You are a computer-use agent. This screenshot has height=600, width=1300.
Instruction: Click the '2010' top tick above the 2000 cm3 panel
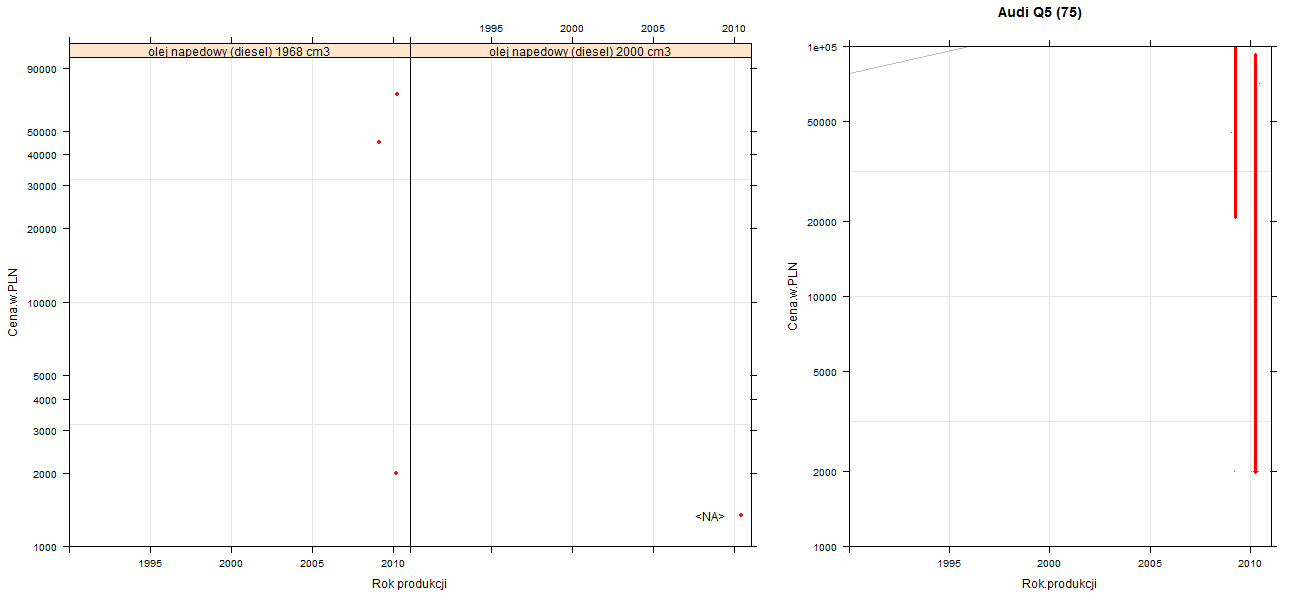coord(734,28)
